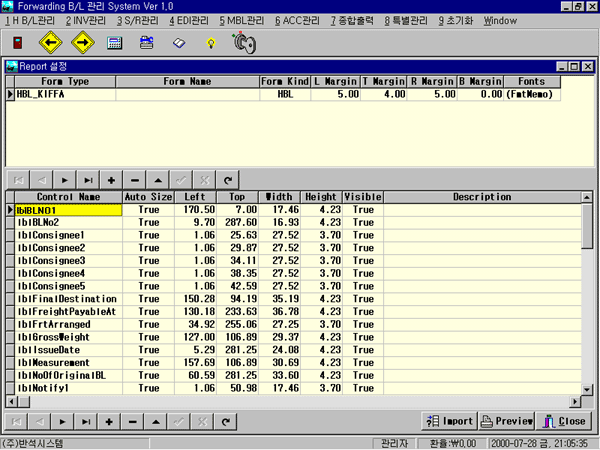
Task: Click the Form Kind HBL cell
Action: click(285, 94)
